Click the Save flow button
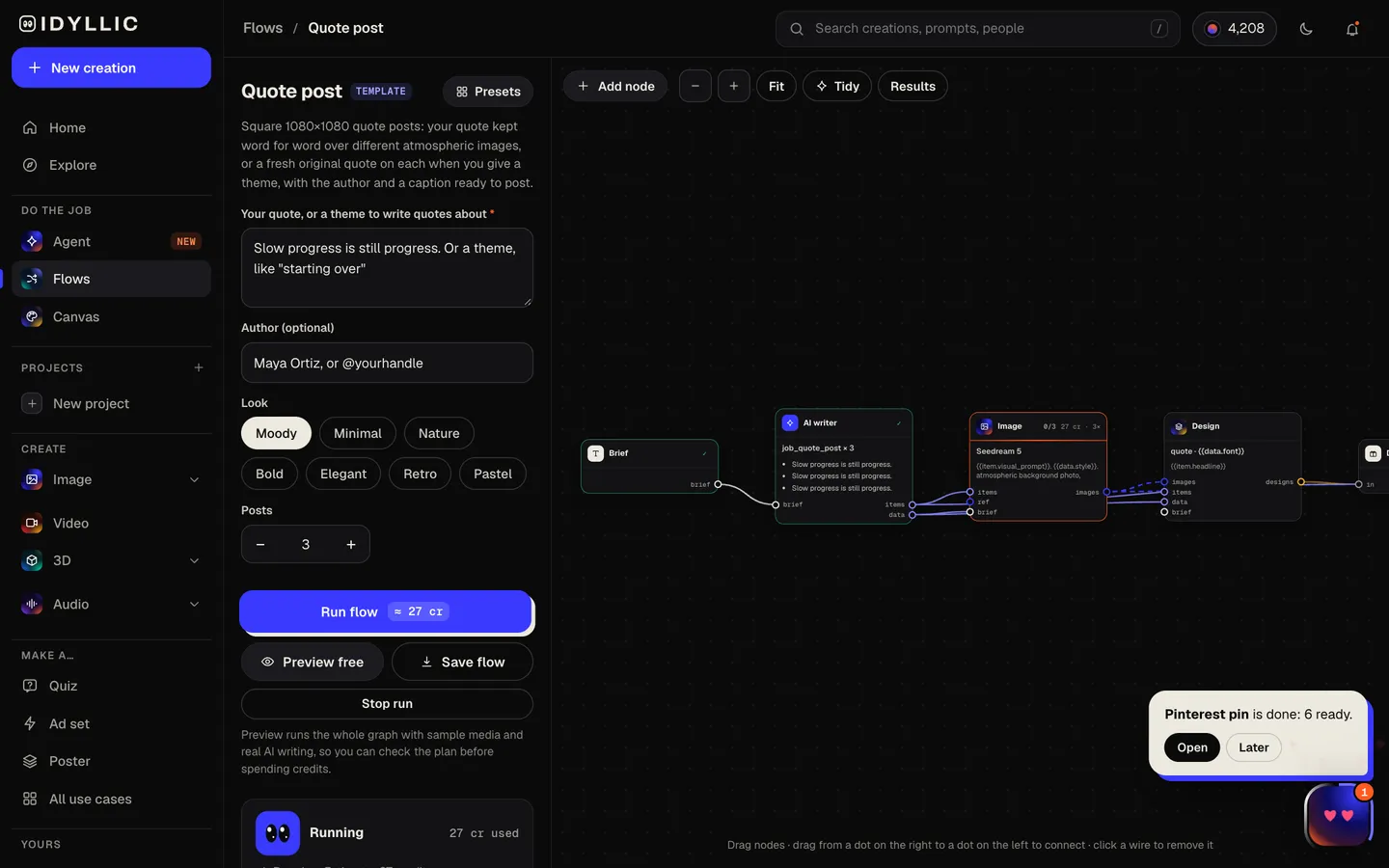This screenshot has width=1389, height=868. (462, 662)
